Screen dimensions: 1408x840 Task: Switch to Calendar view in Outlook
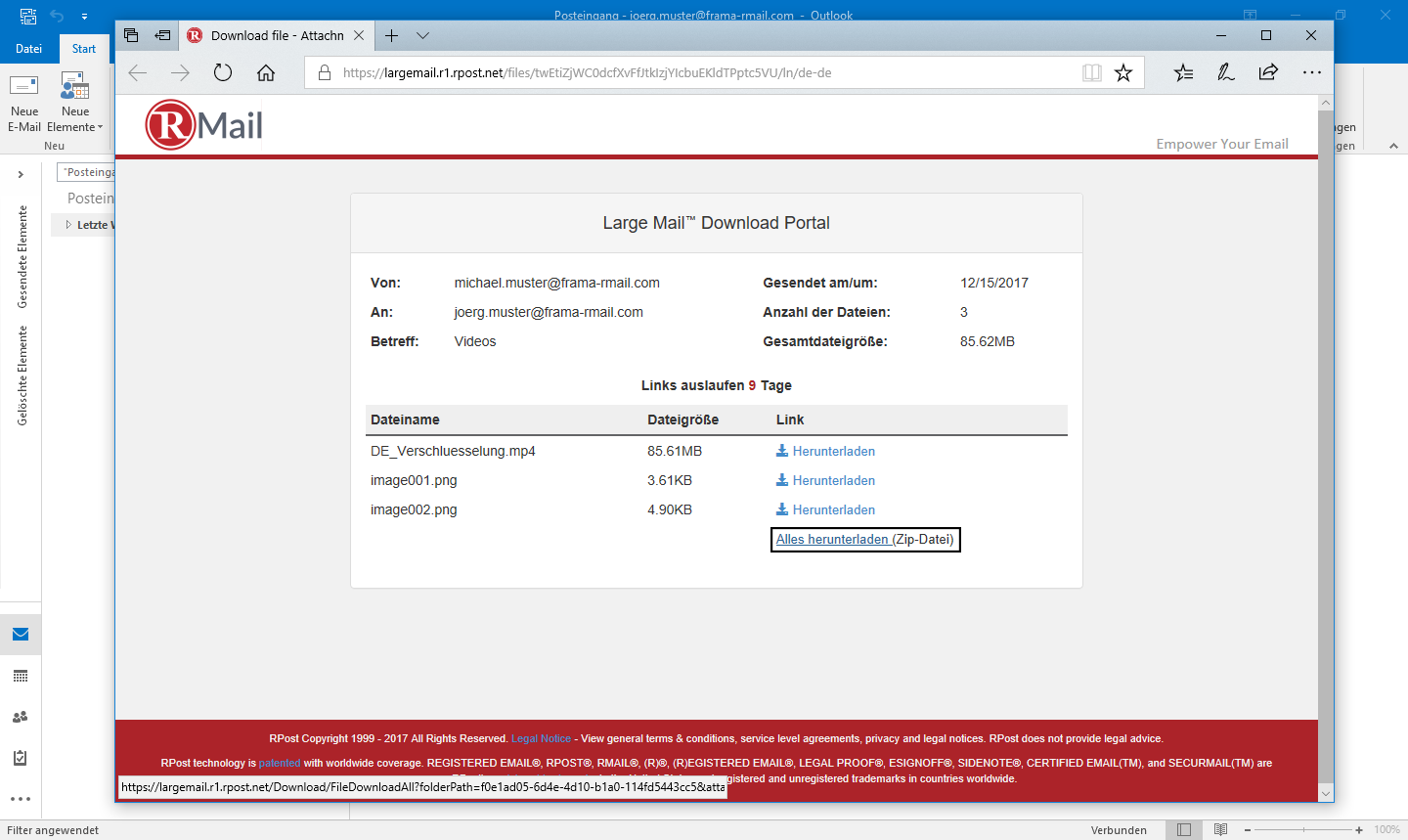point(21,676)
